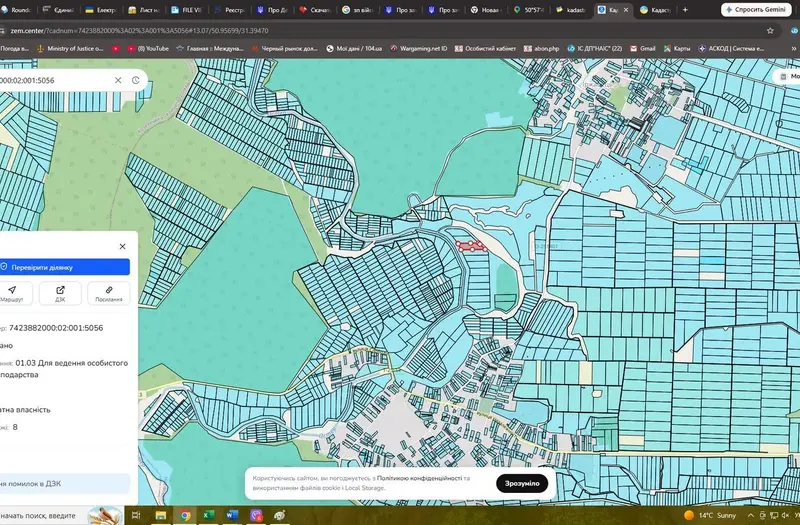Switch to the 'Скачать' tab
800x525 pixels.
pos(315,10)
